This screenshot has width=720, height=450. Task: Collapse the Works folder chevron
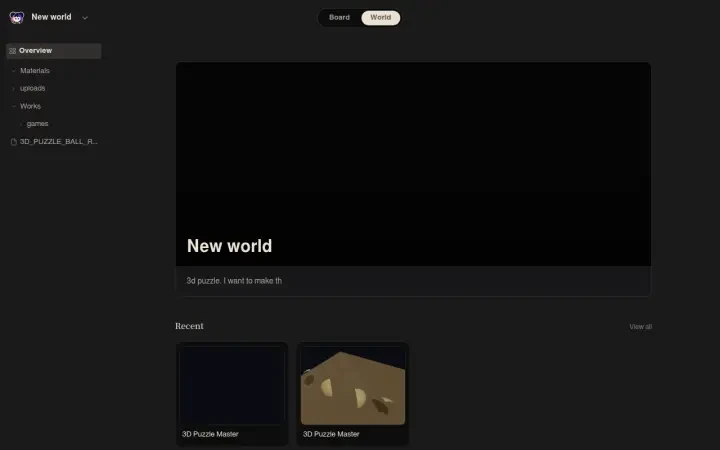point(13,106)
